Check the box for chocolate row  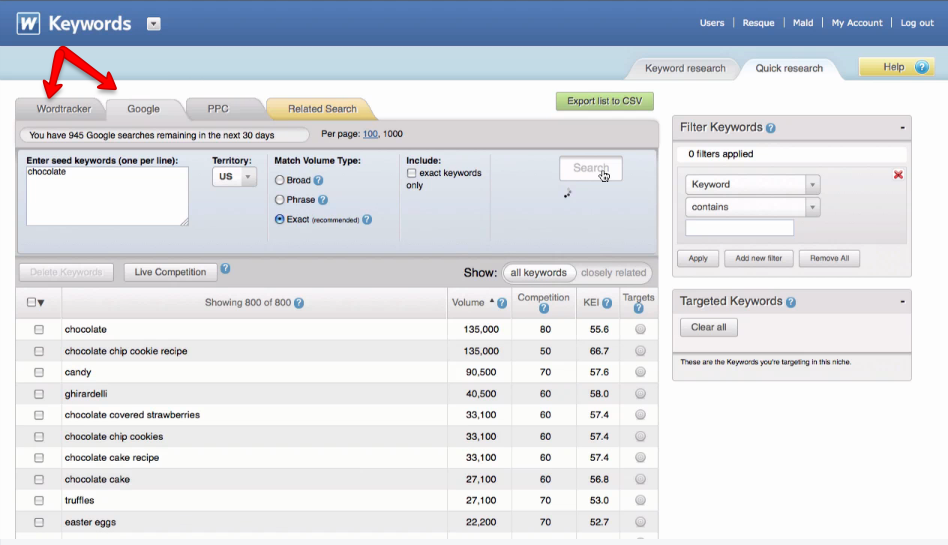[39, 330]
